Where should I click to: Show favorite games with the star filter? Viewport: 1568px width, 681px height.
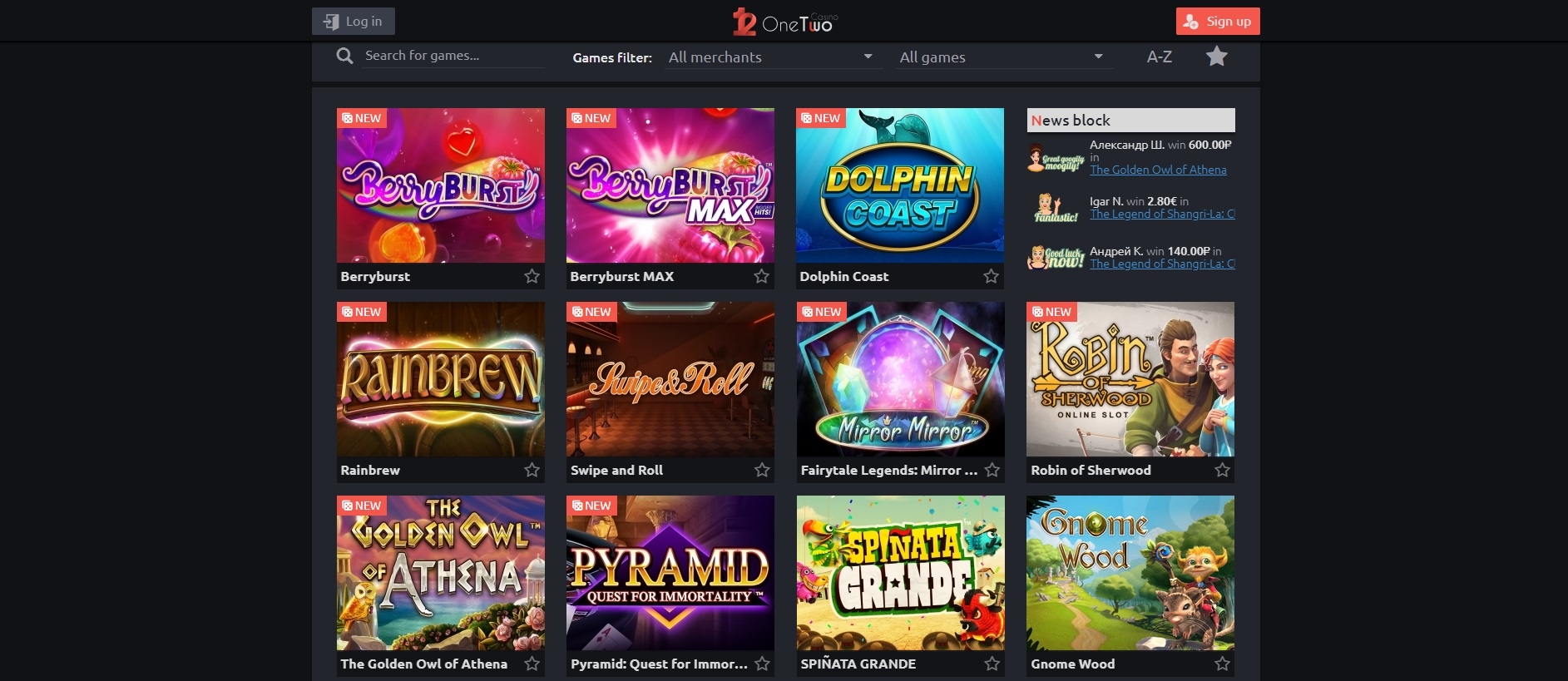(x=1216, y=57)
